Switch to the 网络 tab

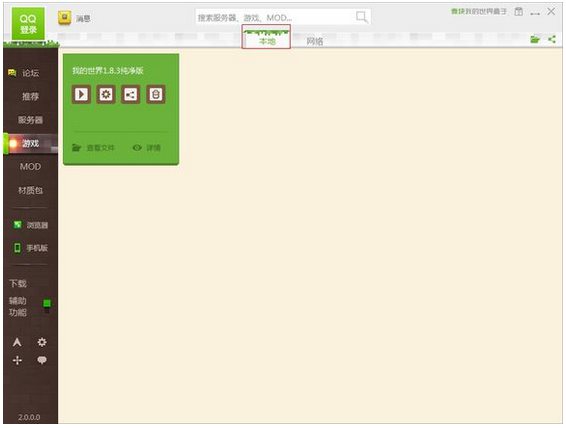point(315,42)
